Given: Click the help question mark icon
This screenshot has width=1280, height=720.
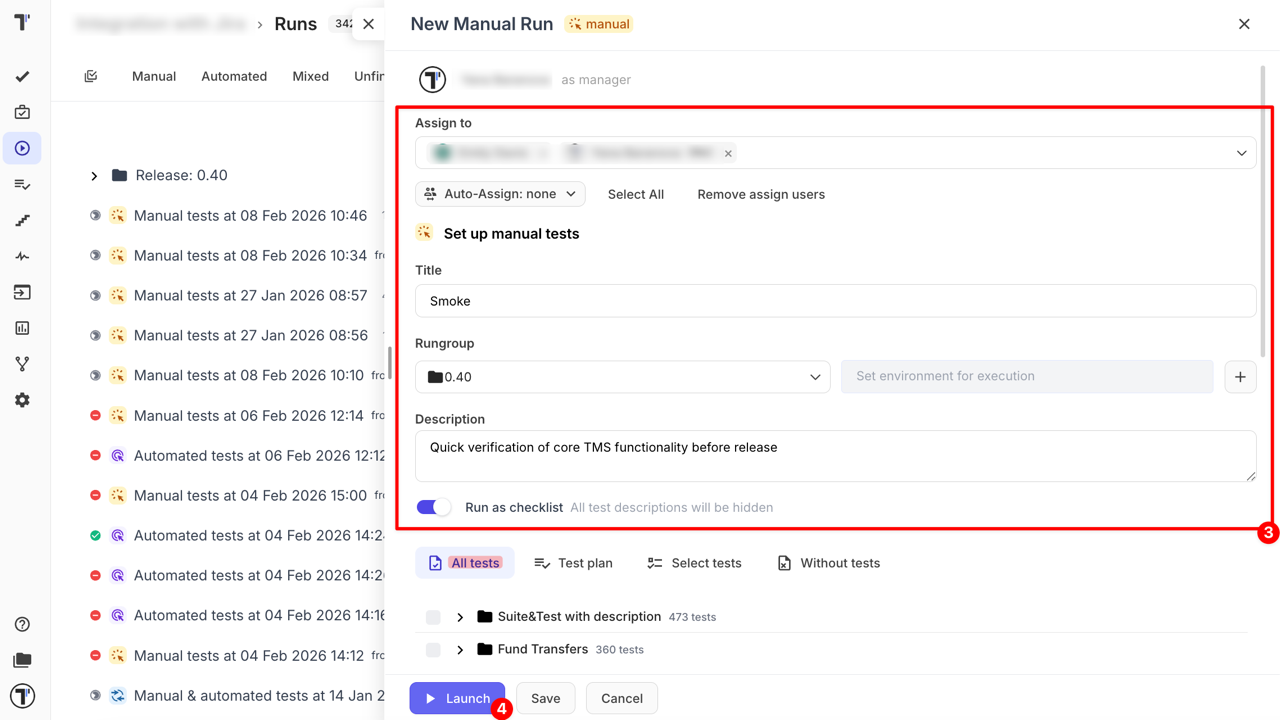Looking at the screenshot, I should [x=22, y=623].
